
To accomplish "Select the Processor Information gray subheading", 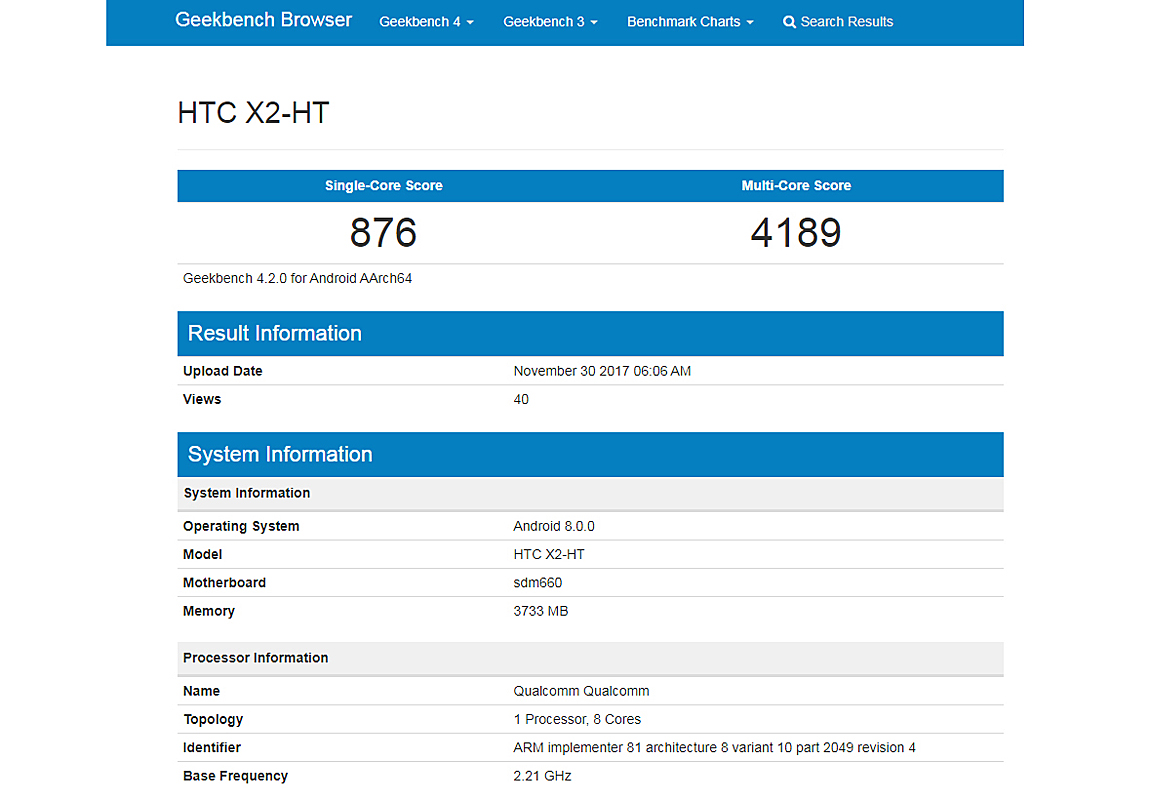I will (x=255, y=658).
